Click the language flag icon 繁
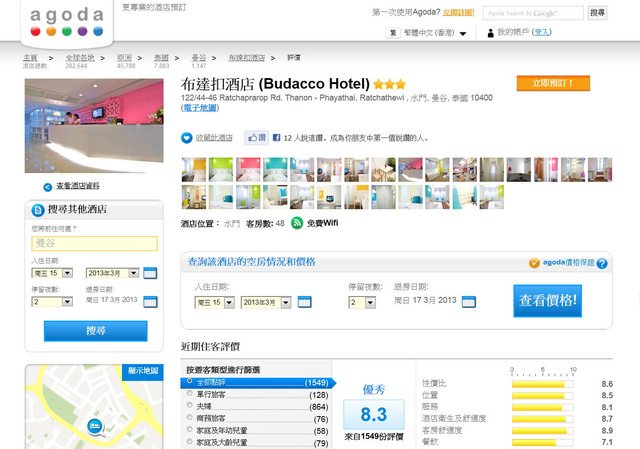 click(x=393, y=33)
